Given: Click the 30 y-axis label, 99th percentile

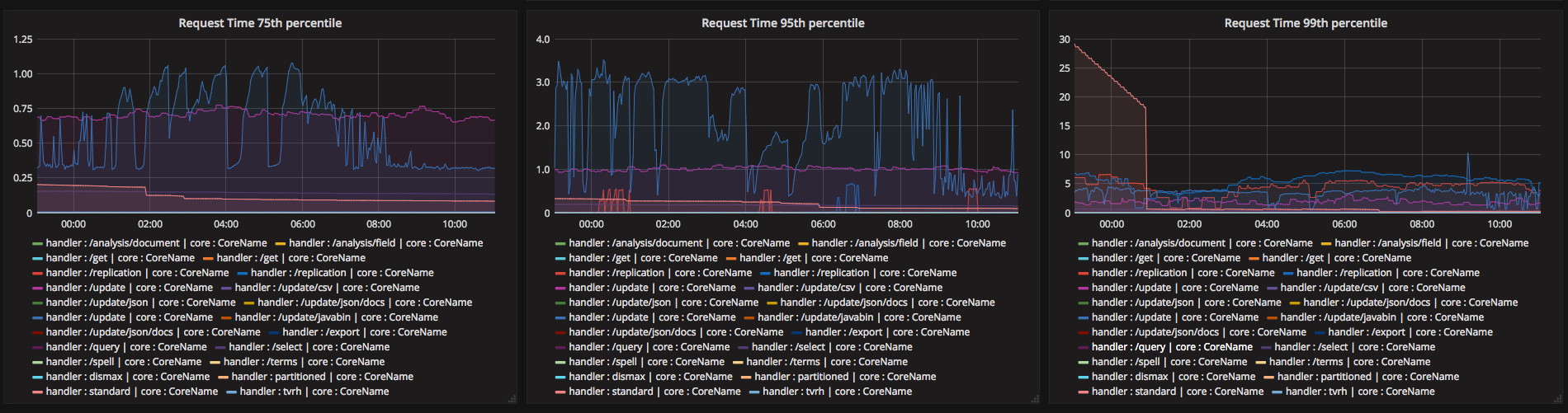Looking at the screenshot, I should click(1065, 40).
